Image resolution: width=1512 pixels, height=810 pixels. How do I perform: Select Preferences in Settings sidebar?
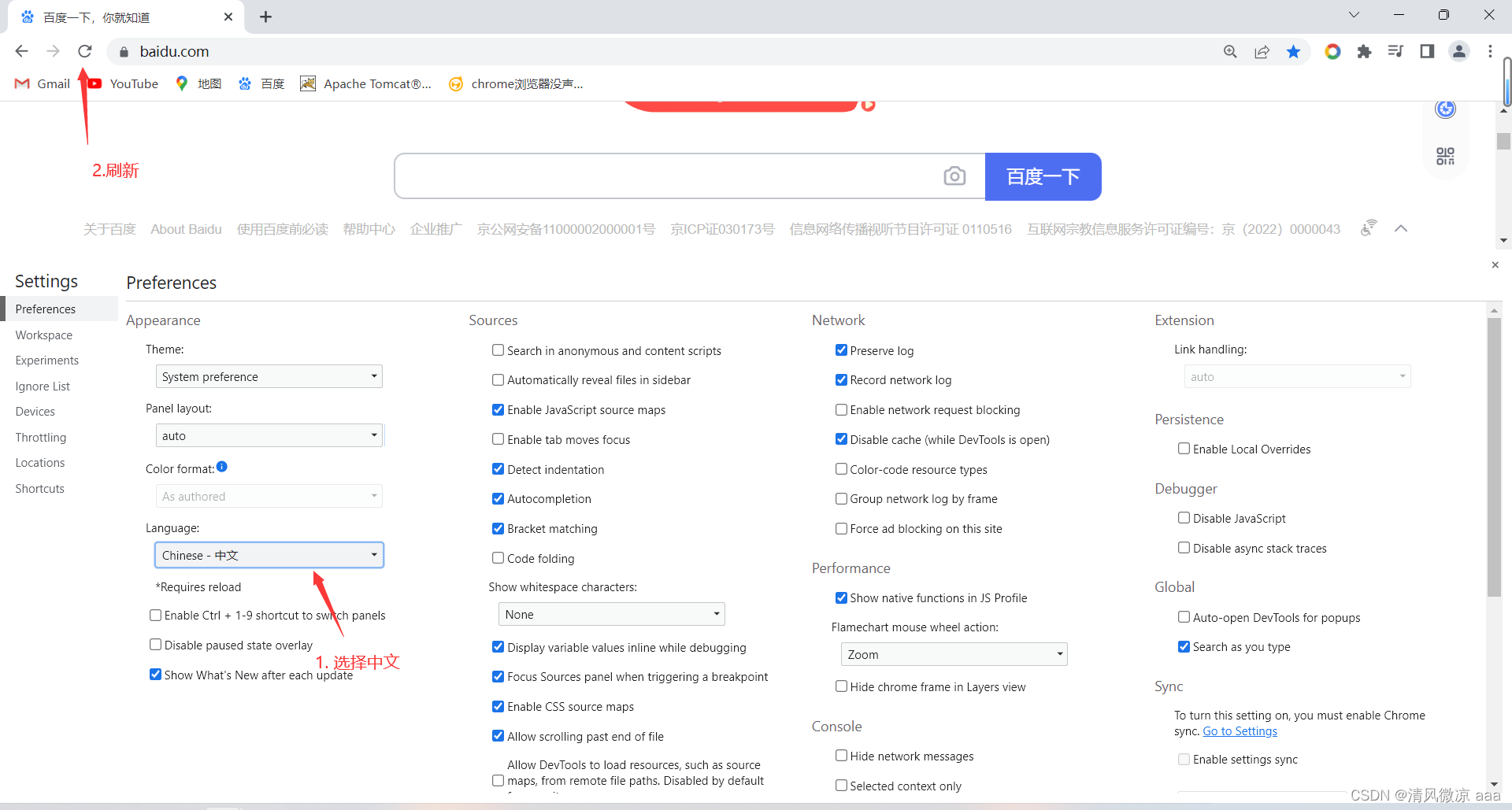tap(59, 309)
